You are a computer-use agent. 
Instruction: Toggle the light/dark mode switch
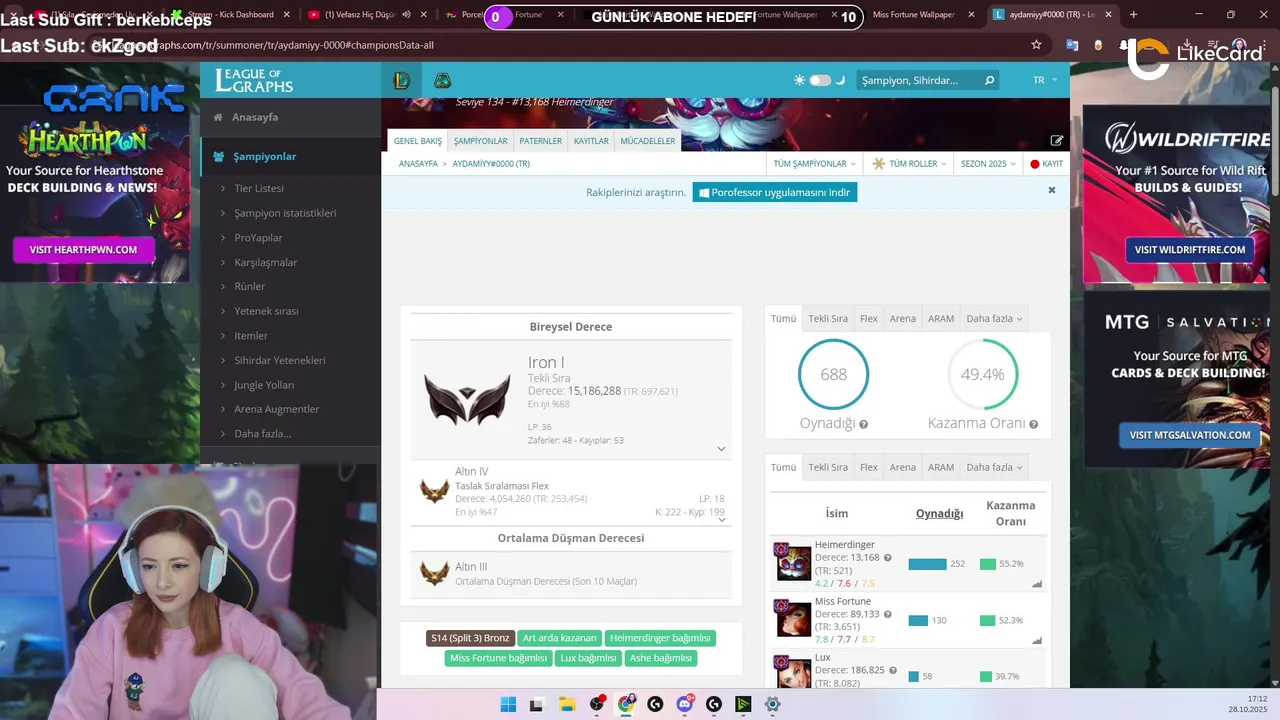(820, 80)
